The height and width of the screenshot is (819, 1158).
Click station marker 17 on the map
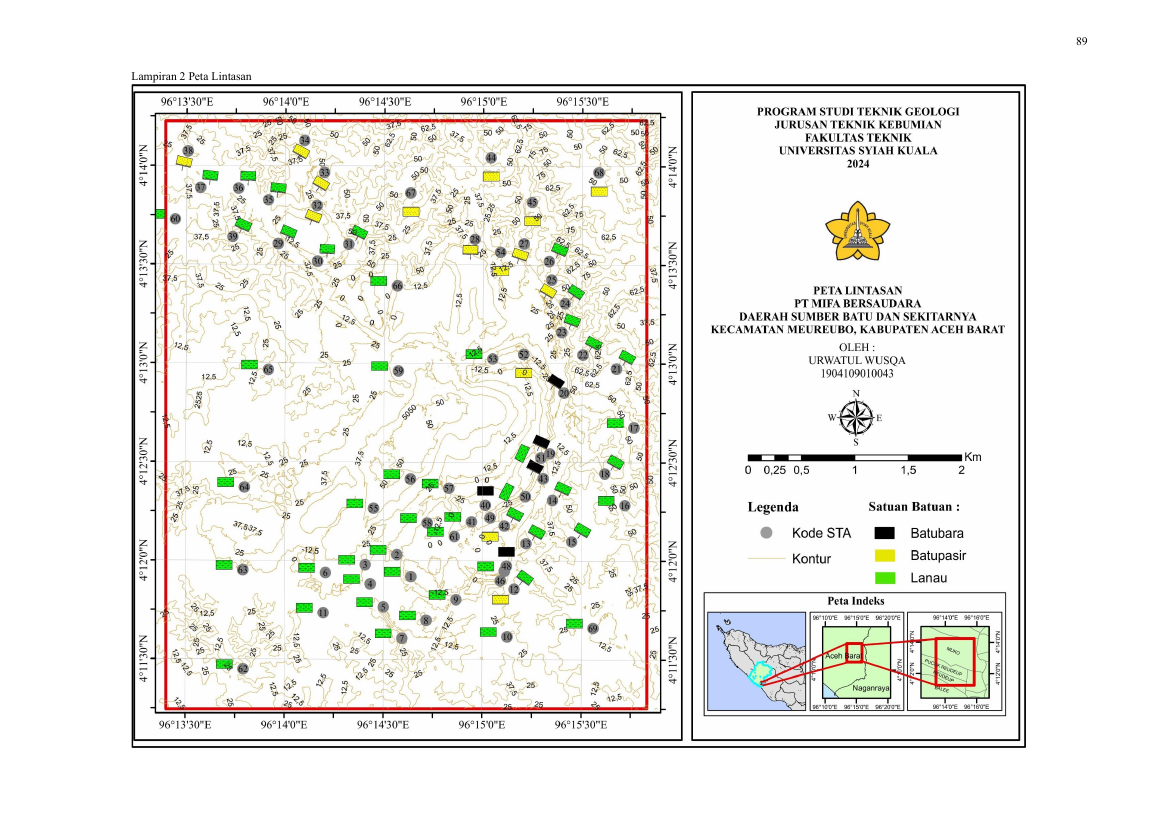click(x=634, y=428)
